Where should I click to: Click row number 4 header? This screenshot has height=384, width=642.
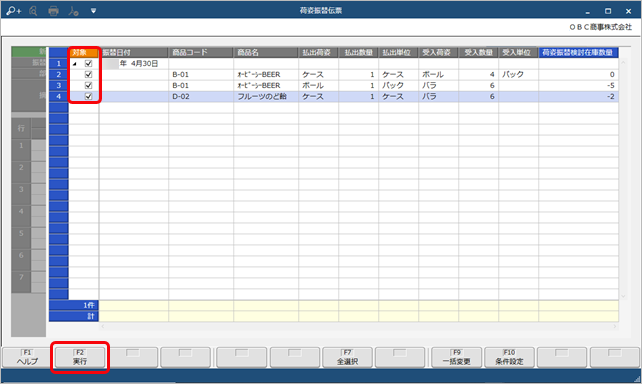59,97
